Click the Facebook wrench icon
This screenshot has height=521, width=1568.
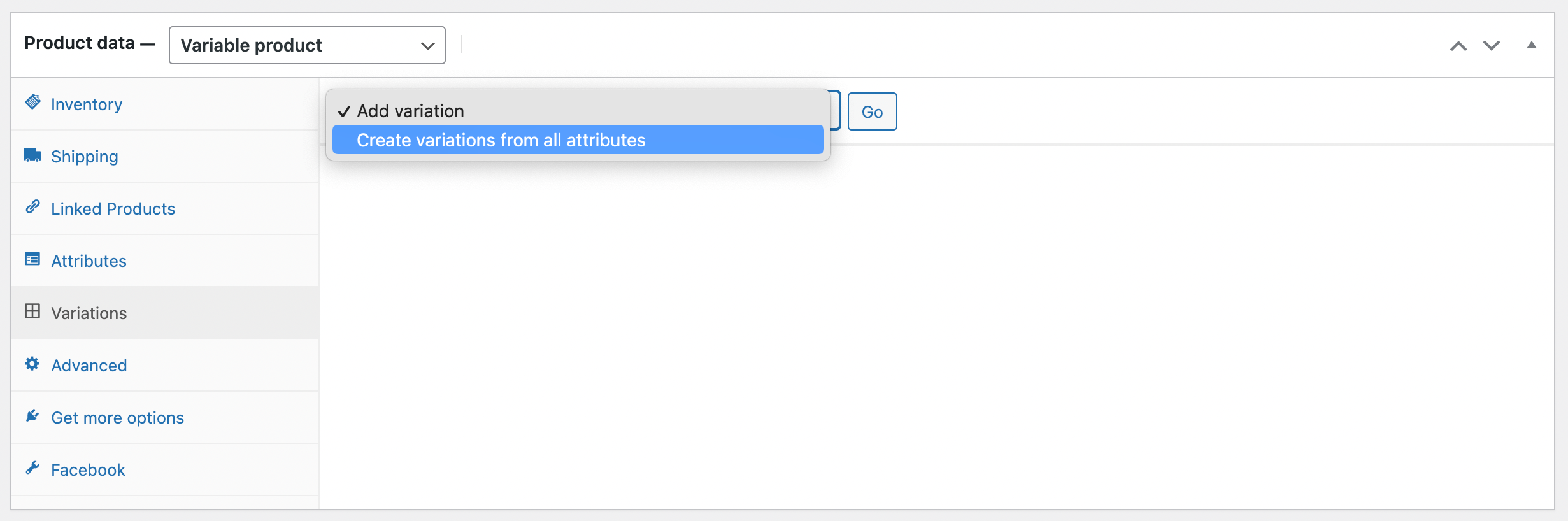32,468
